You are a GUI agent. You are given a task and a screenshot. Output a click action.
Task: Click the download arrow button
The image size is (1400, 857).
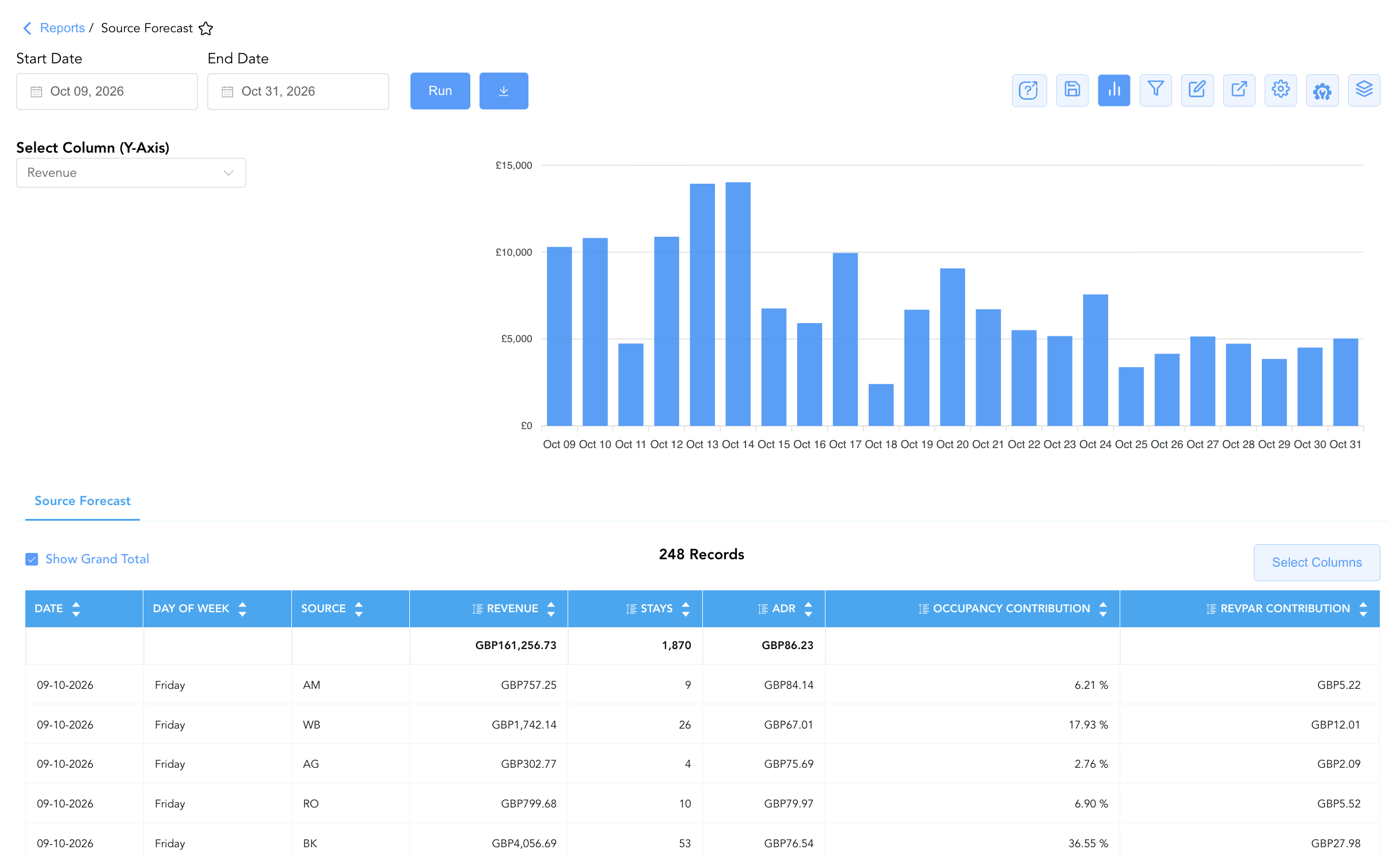(x=504, y=91)
